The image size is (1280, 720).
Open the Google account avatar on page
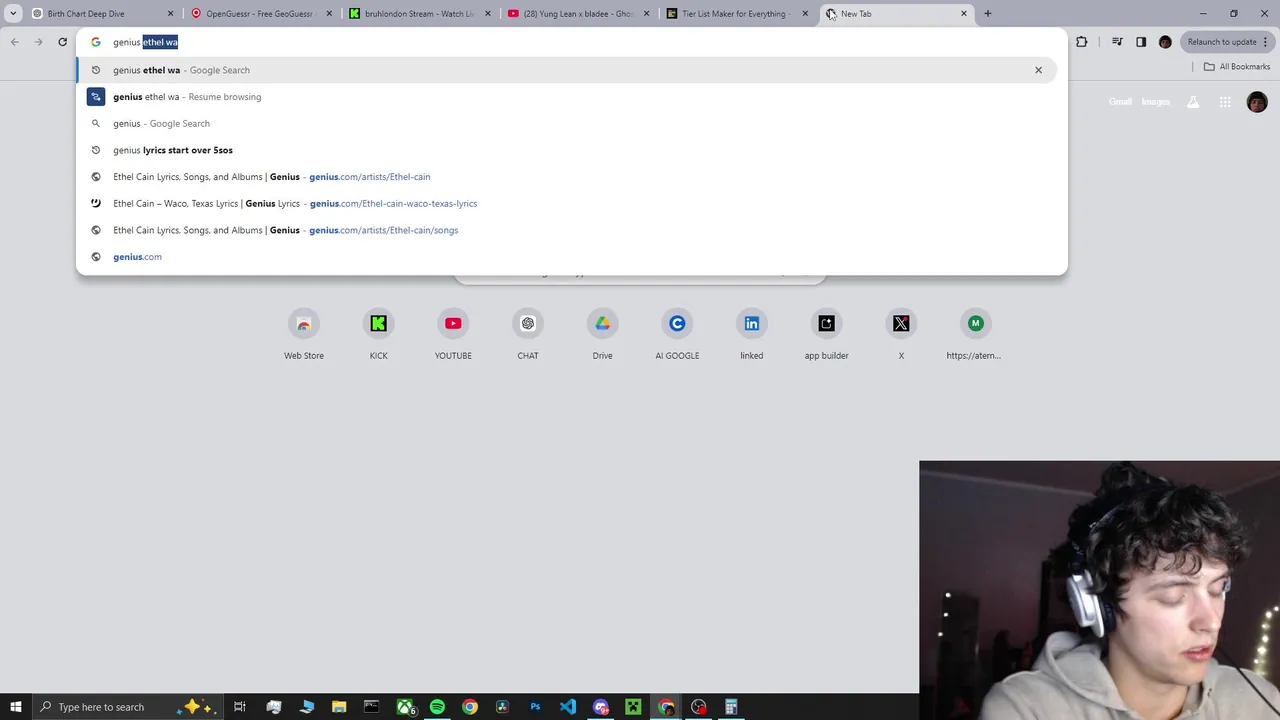(x=1257, y=102)
